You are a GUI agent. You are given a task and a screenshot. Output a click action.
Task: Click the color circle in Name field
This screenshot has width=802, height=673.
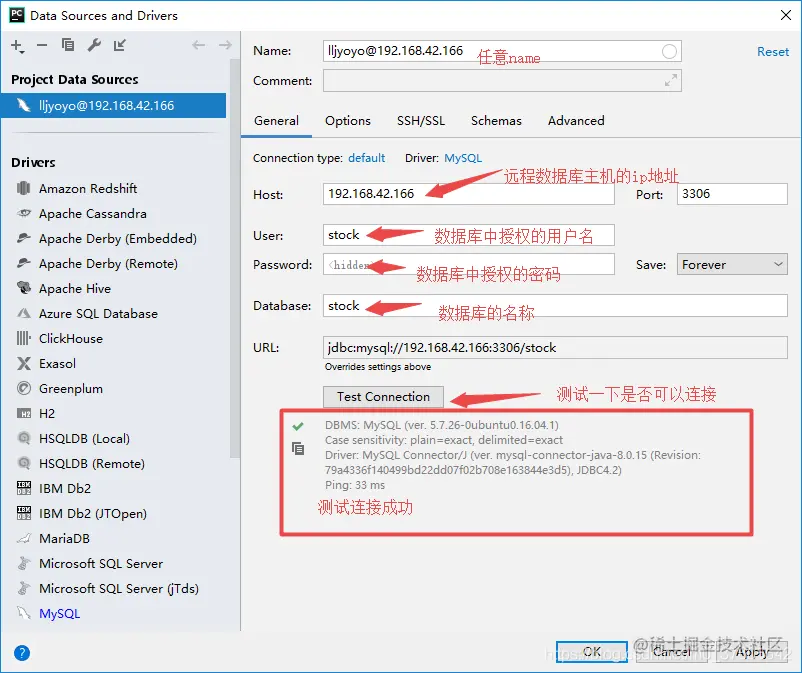click(669, 51)
